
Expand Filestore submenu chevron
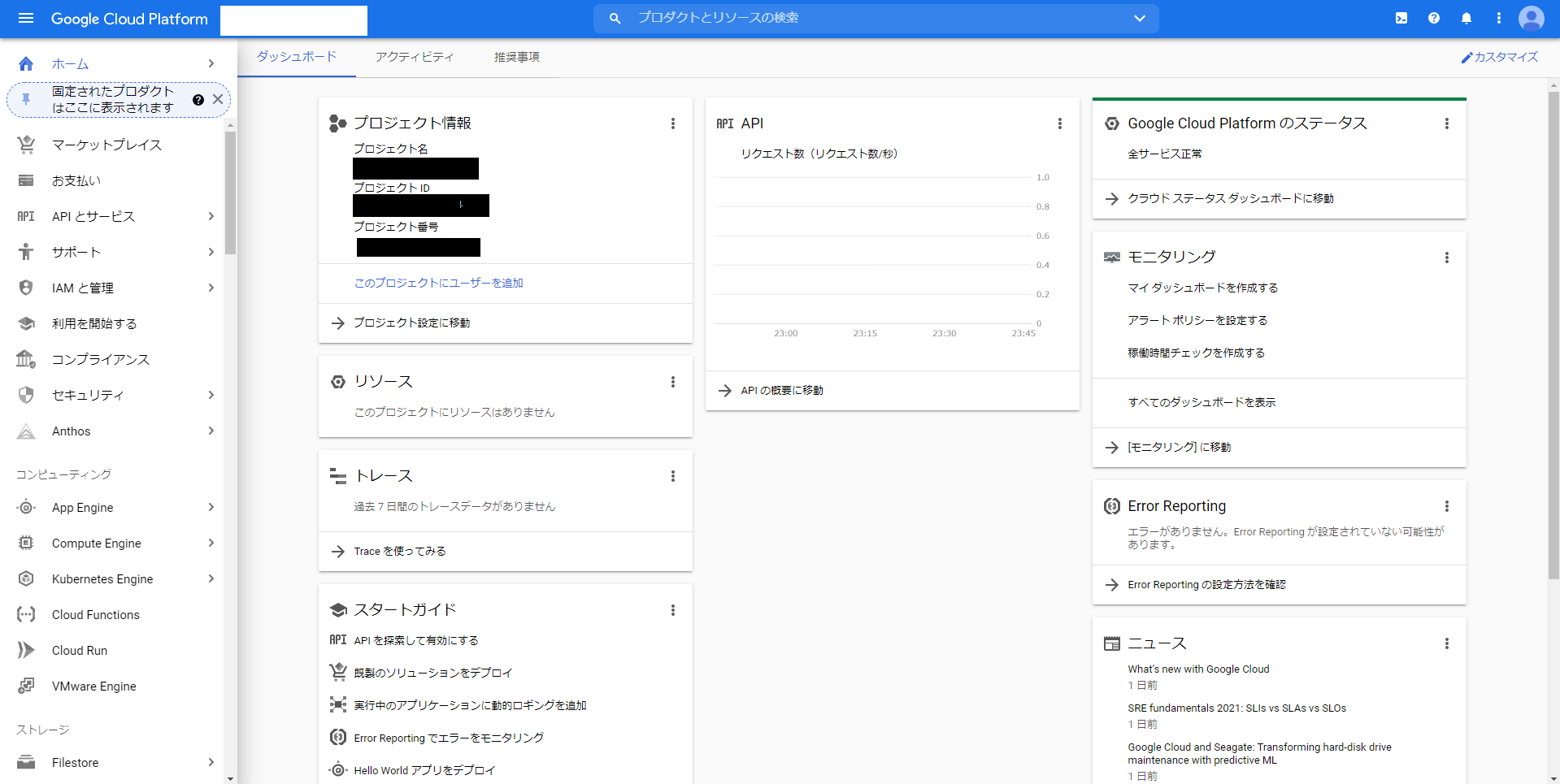click(x=211, y=762)
